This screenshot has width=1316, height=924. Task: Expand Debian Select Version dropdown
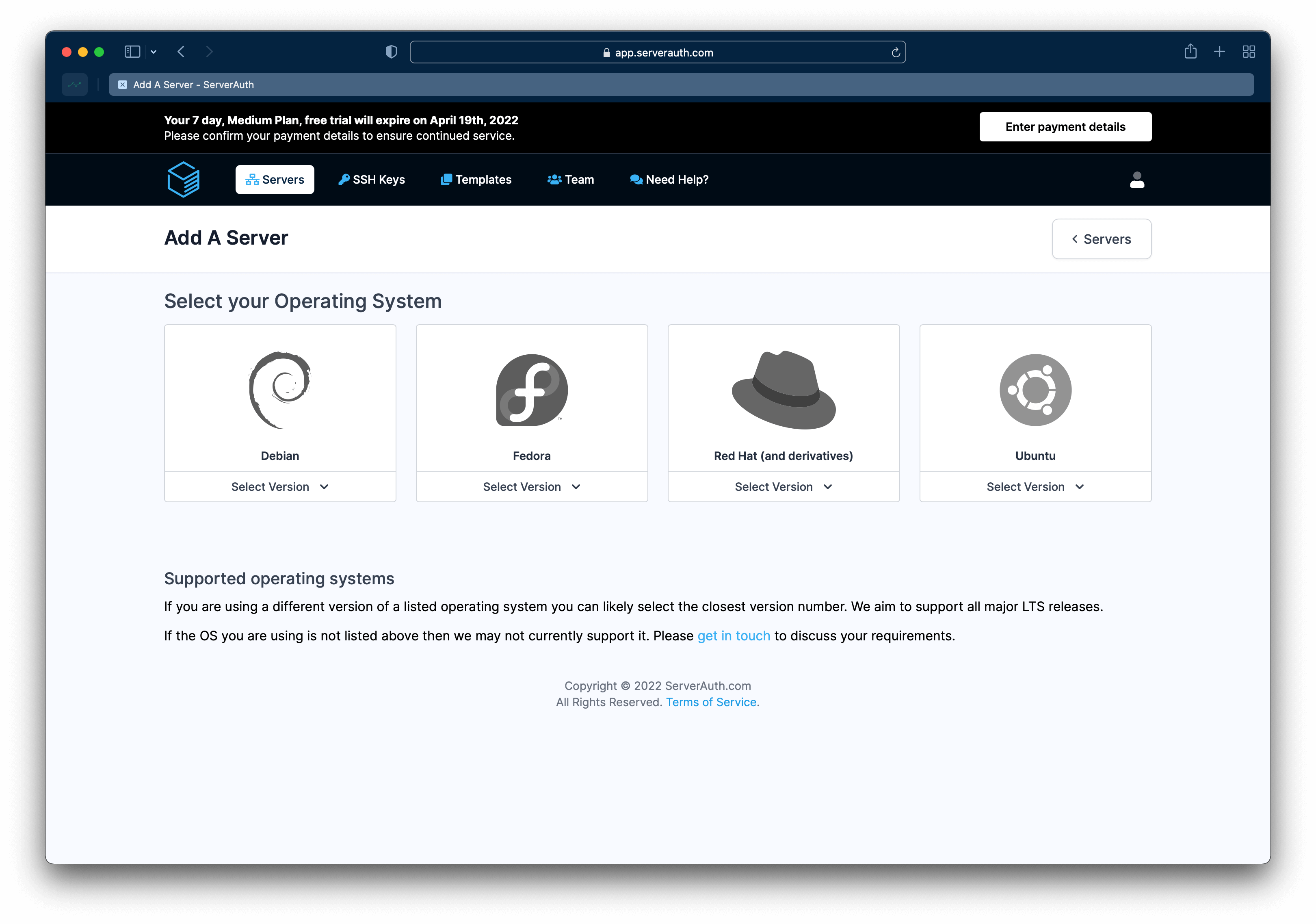point(280,486)
